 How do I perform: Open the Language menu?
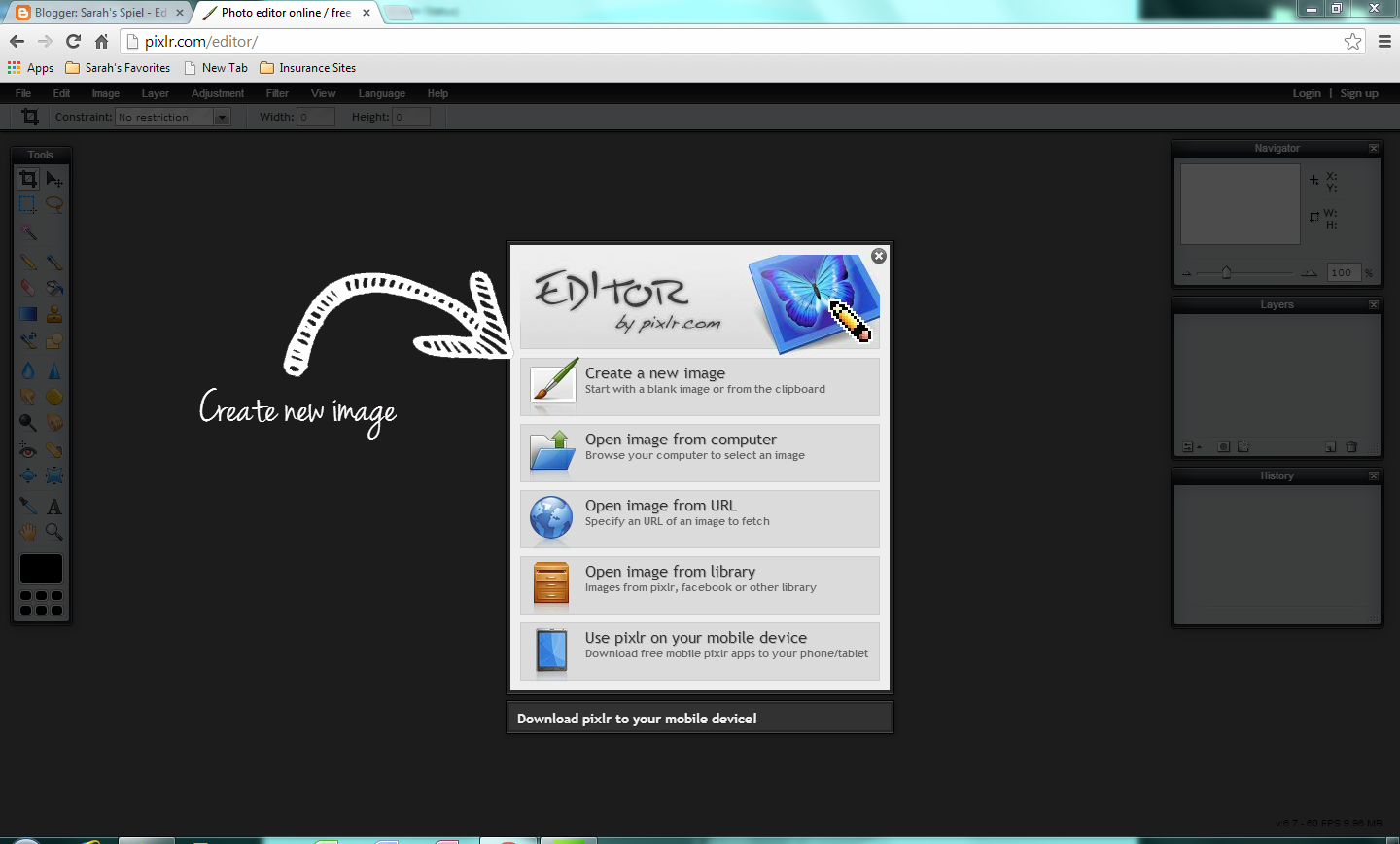(x=381, y=93)
